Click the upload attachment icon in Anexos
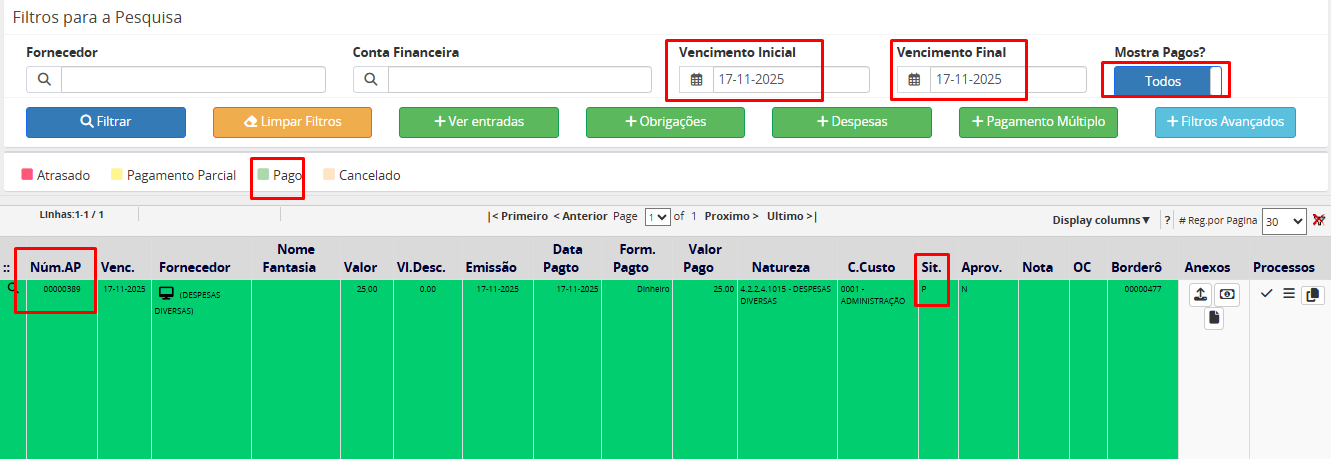This screenshot has width=1331, height=459. [x=1198, y=295]
